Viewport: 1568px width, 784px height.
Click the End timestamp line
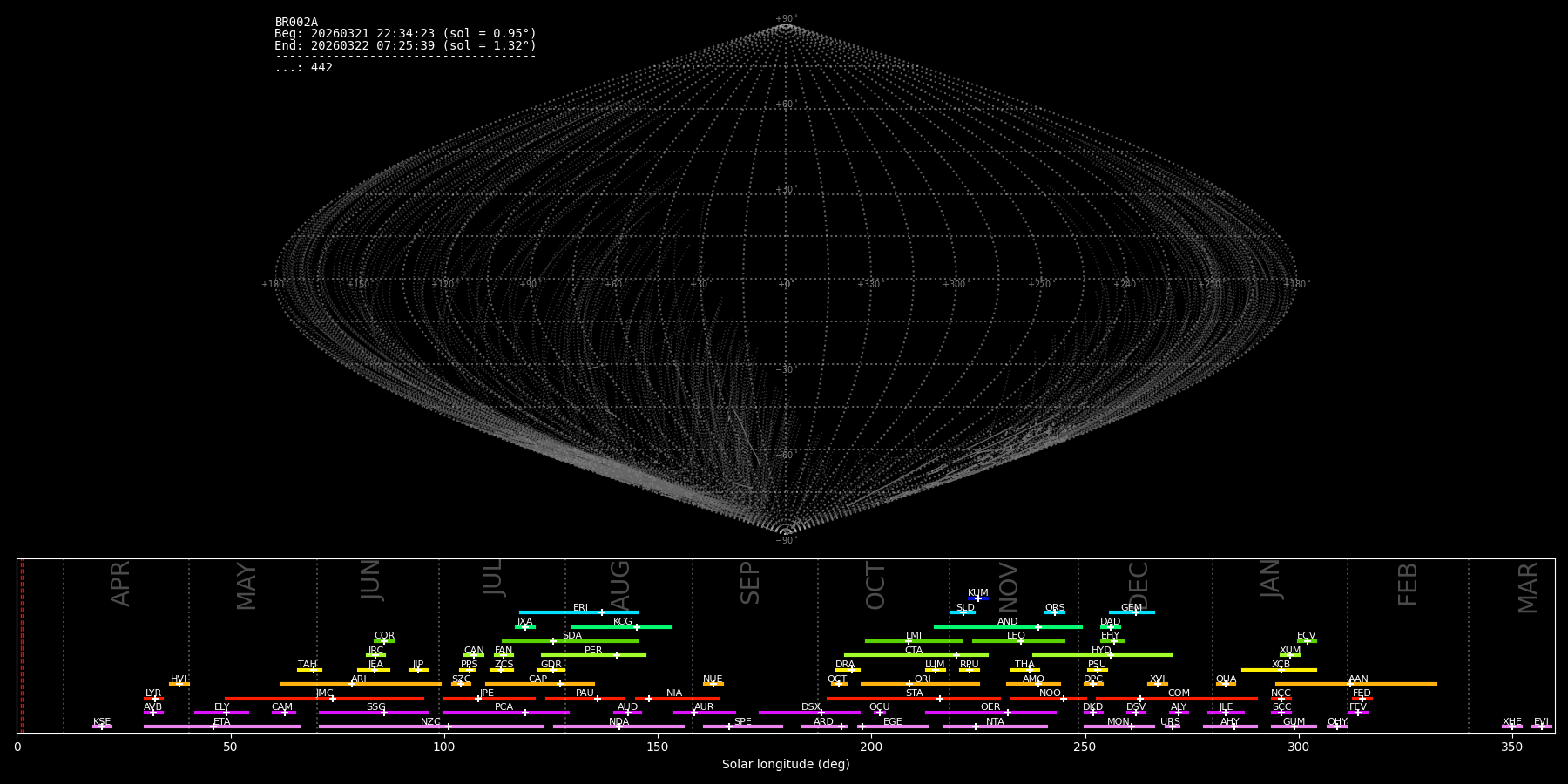tap(405, 46)
